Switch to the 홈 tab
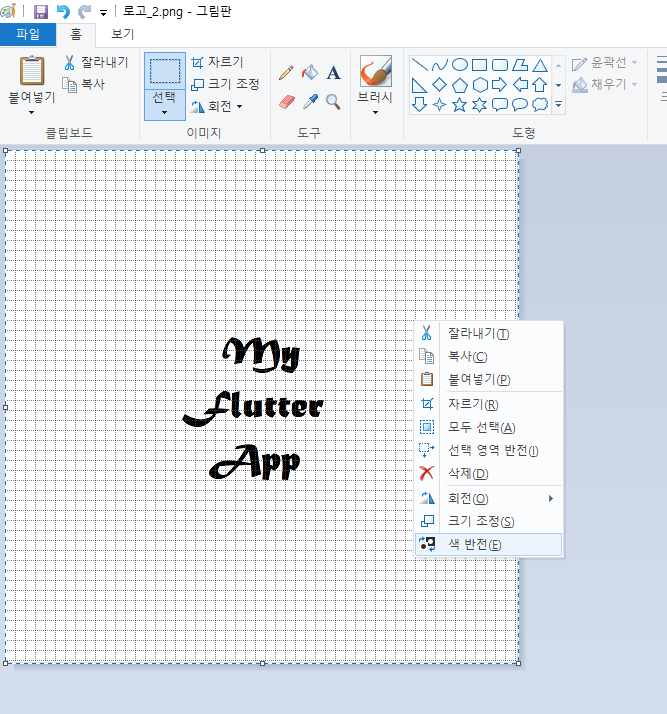The height and width of the screenshot is (714, 667). click(76, 35)
